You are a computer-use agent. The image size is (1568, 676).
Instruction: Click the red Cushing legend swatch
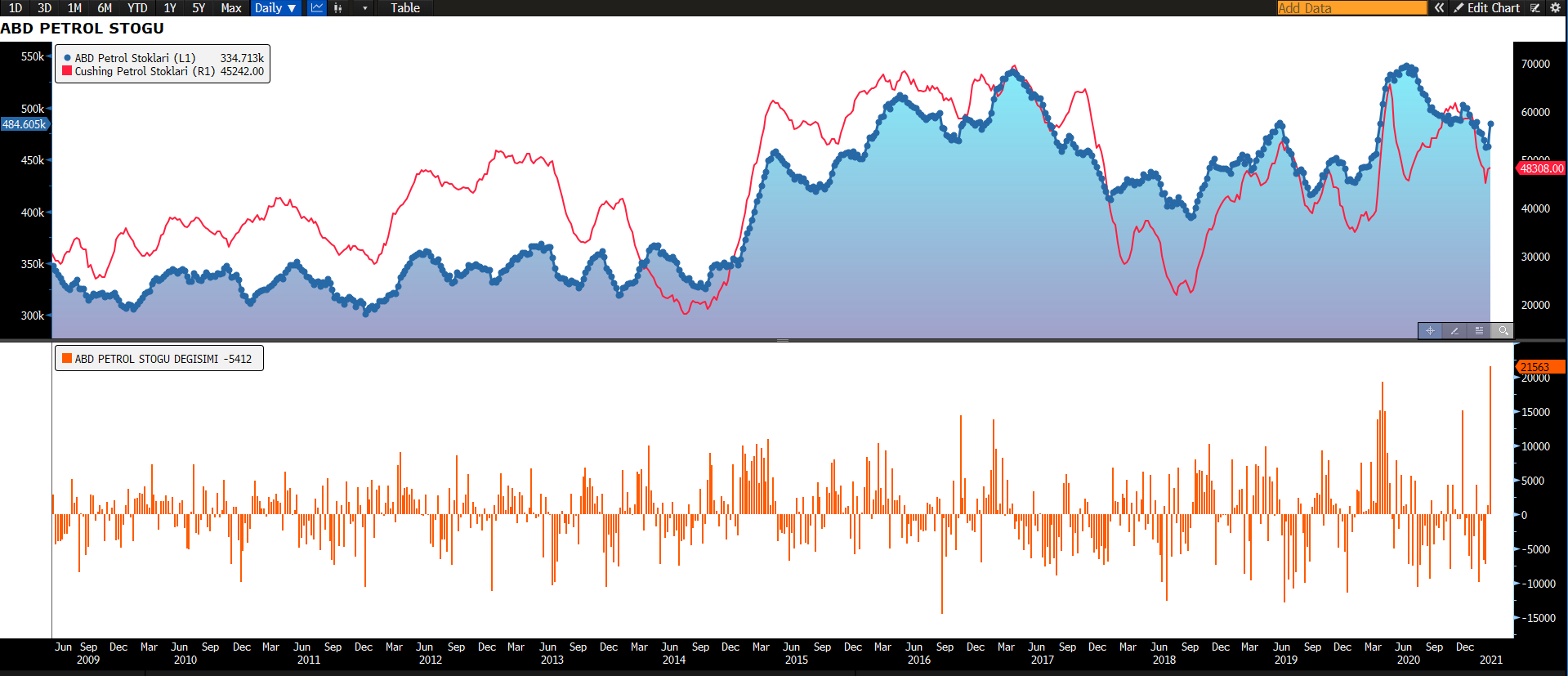[67, 71]
